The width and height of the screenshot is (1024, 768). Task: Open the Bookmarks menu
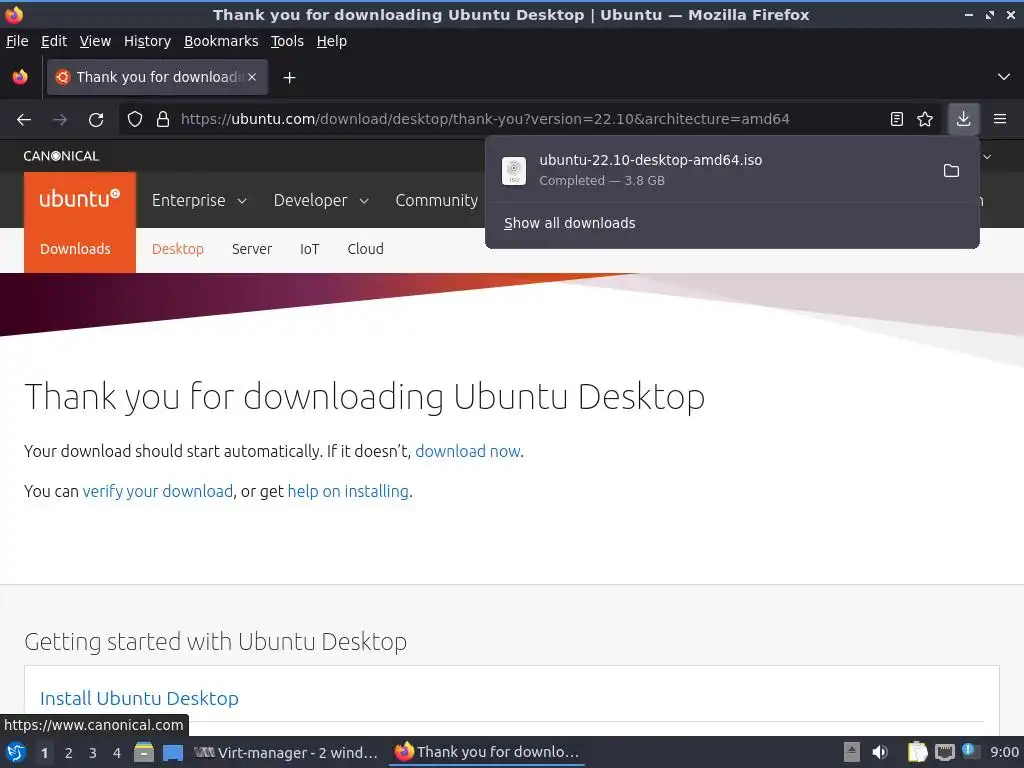[x=221, y=41]
